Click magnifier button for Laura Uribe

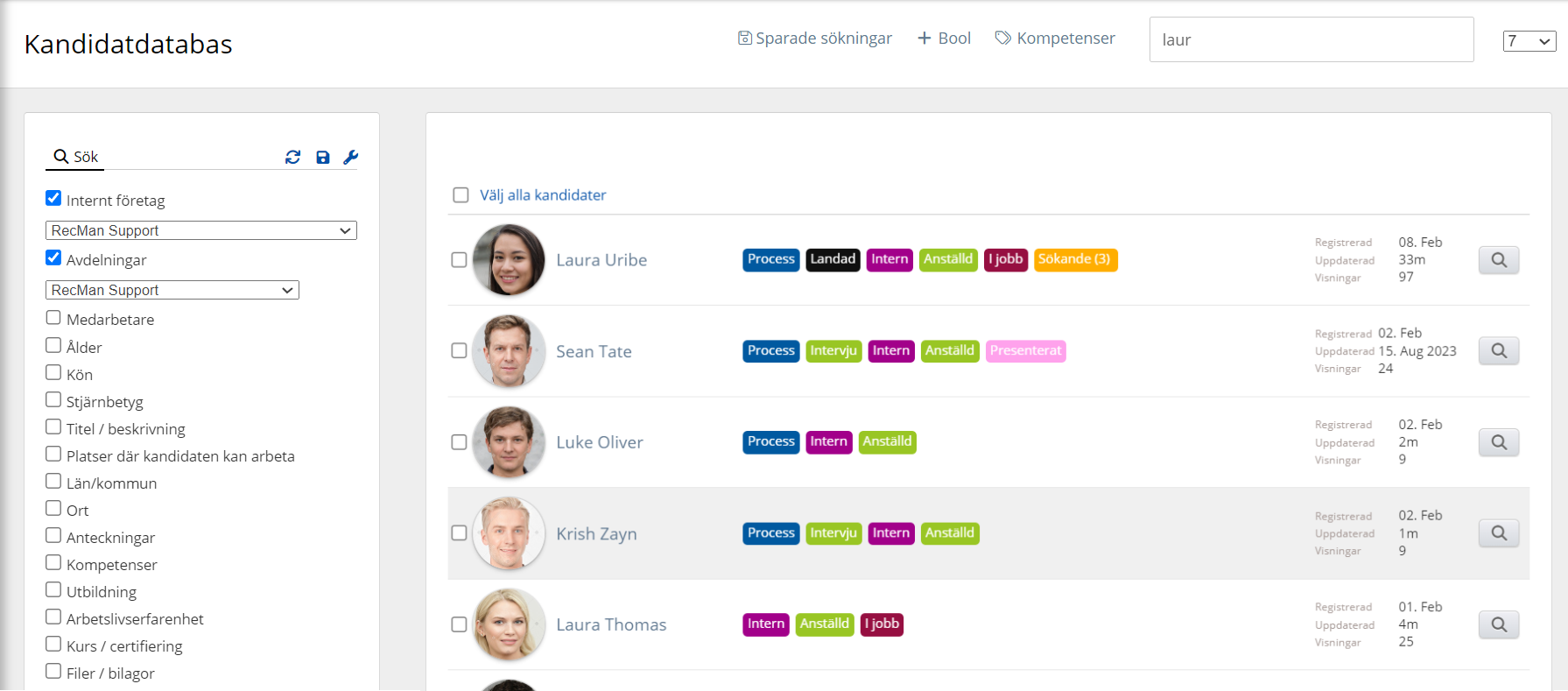point(1498,260)
